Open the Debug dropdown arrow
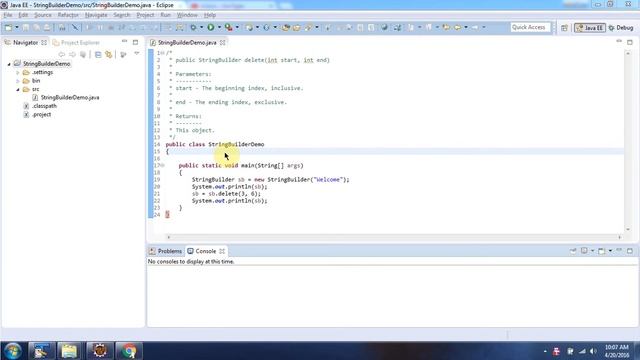 click(201, 27)
